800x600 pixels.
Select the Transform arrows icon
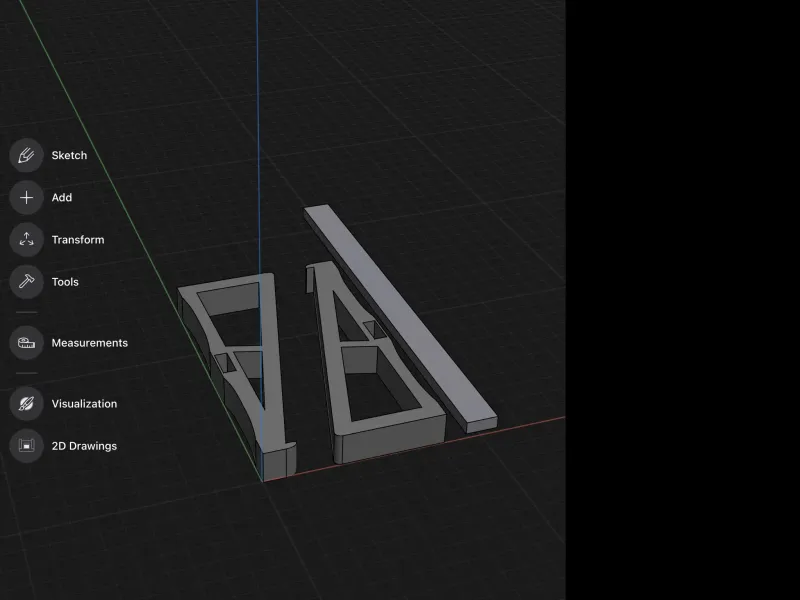tap(27, 240)
